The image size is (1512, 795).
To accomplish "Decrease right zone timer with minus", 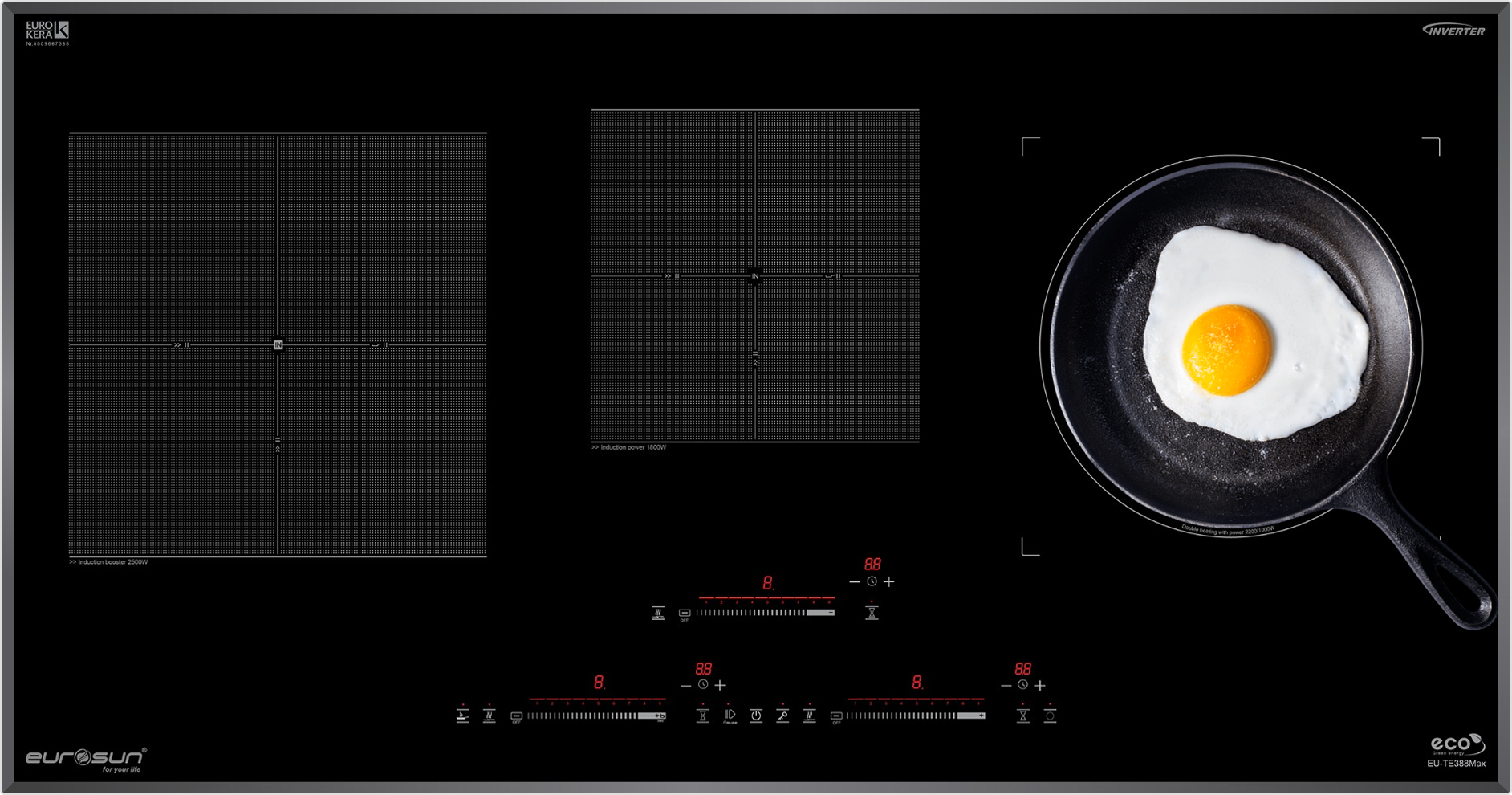I will coord(1006,686).
